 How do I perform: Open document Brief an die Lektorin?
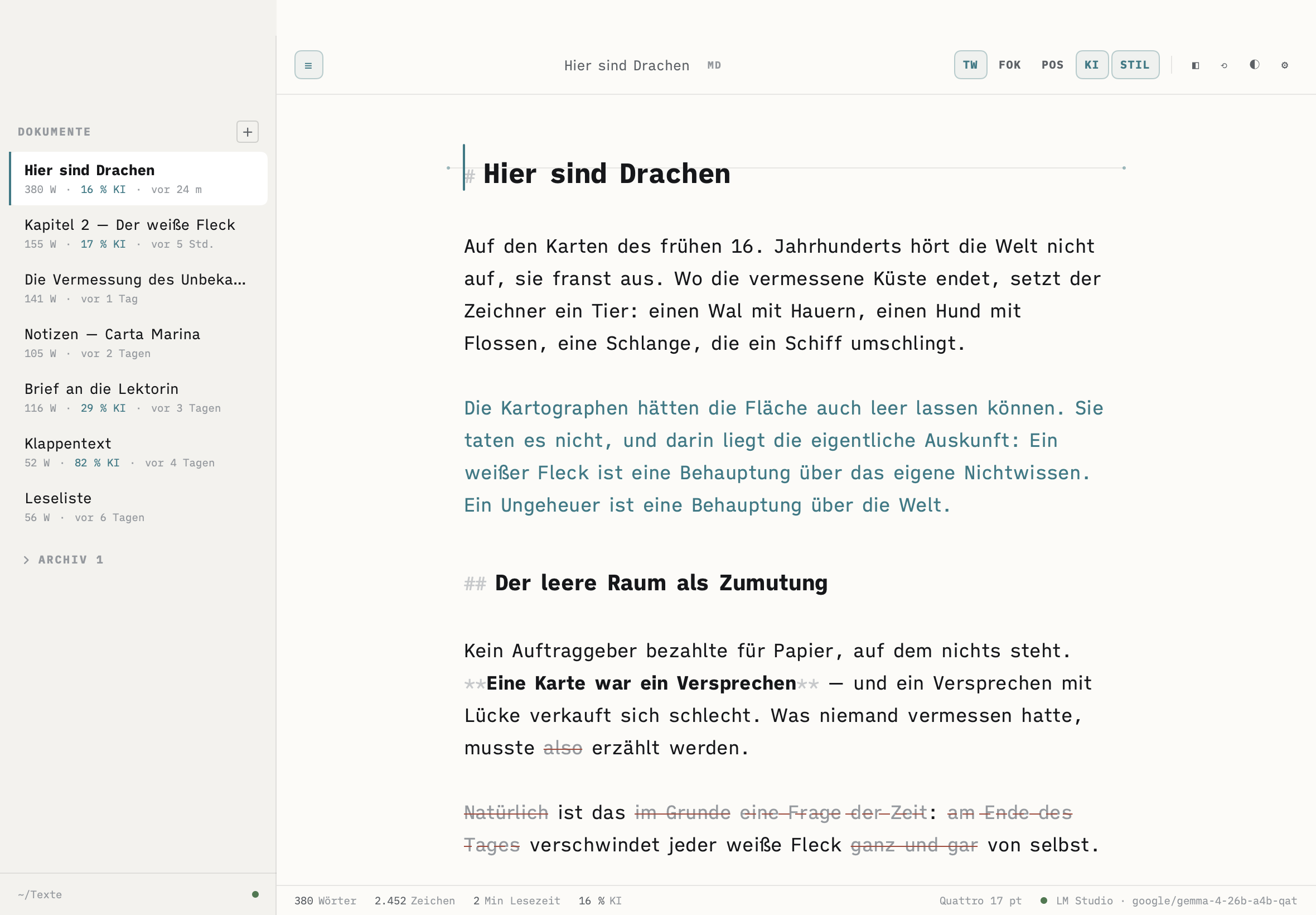pos(139,397)
